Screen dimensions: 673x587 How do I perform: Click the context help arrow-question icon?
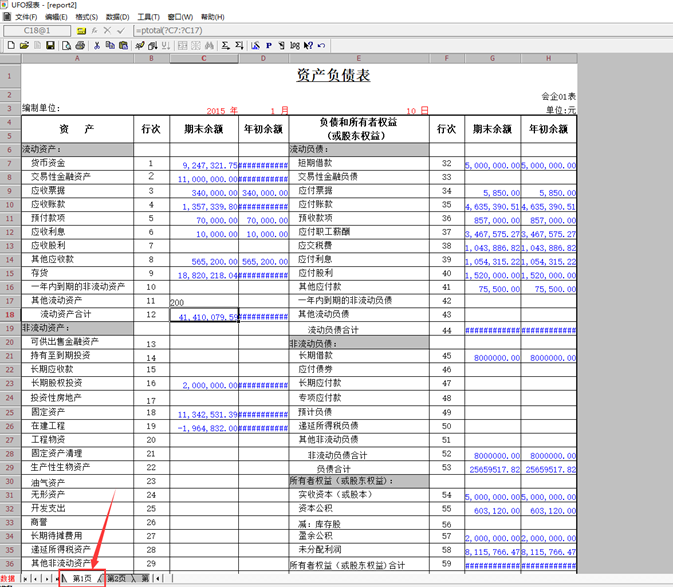click(308, 45)
